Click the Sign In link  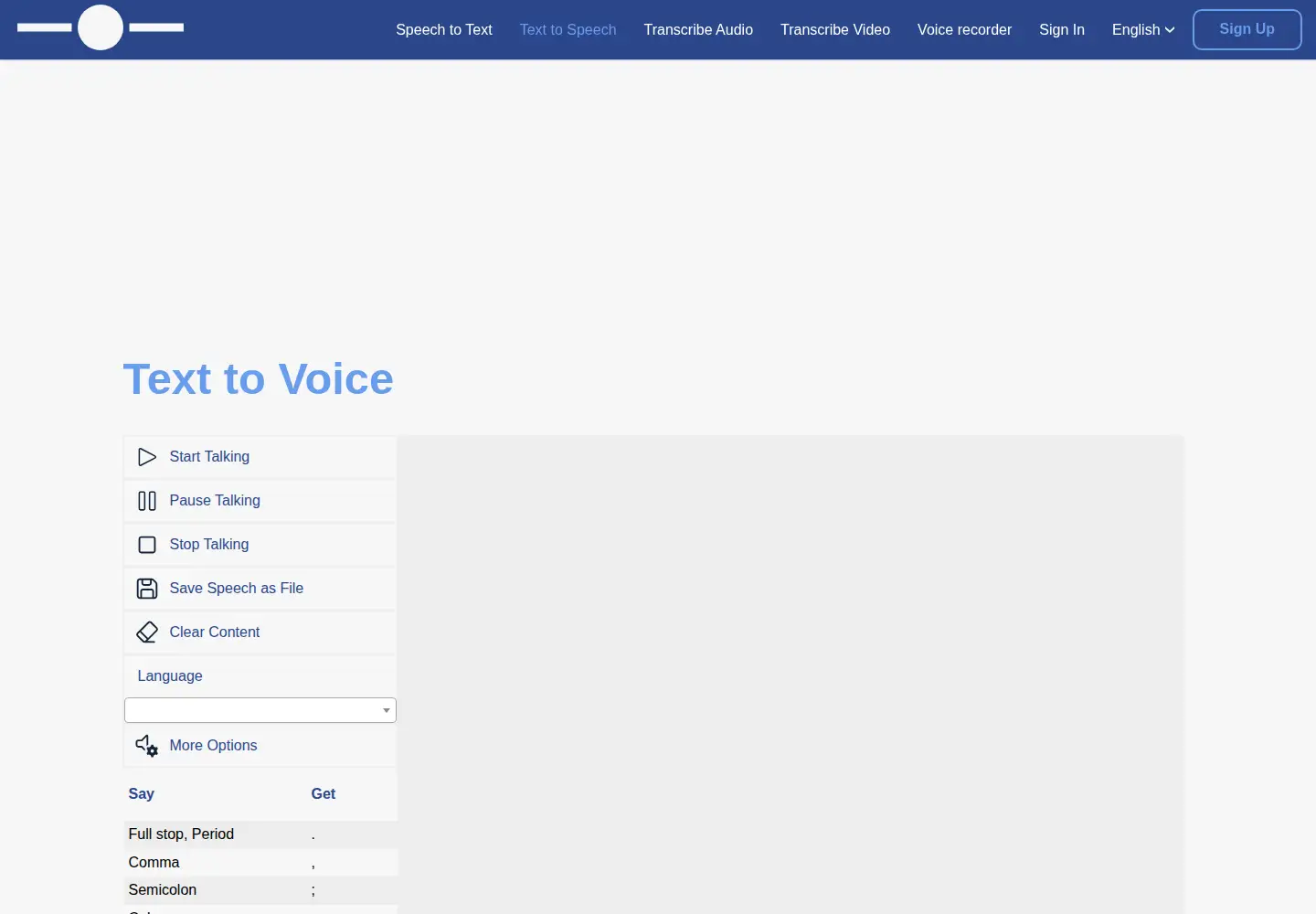[x=1062, y=29]
